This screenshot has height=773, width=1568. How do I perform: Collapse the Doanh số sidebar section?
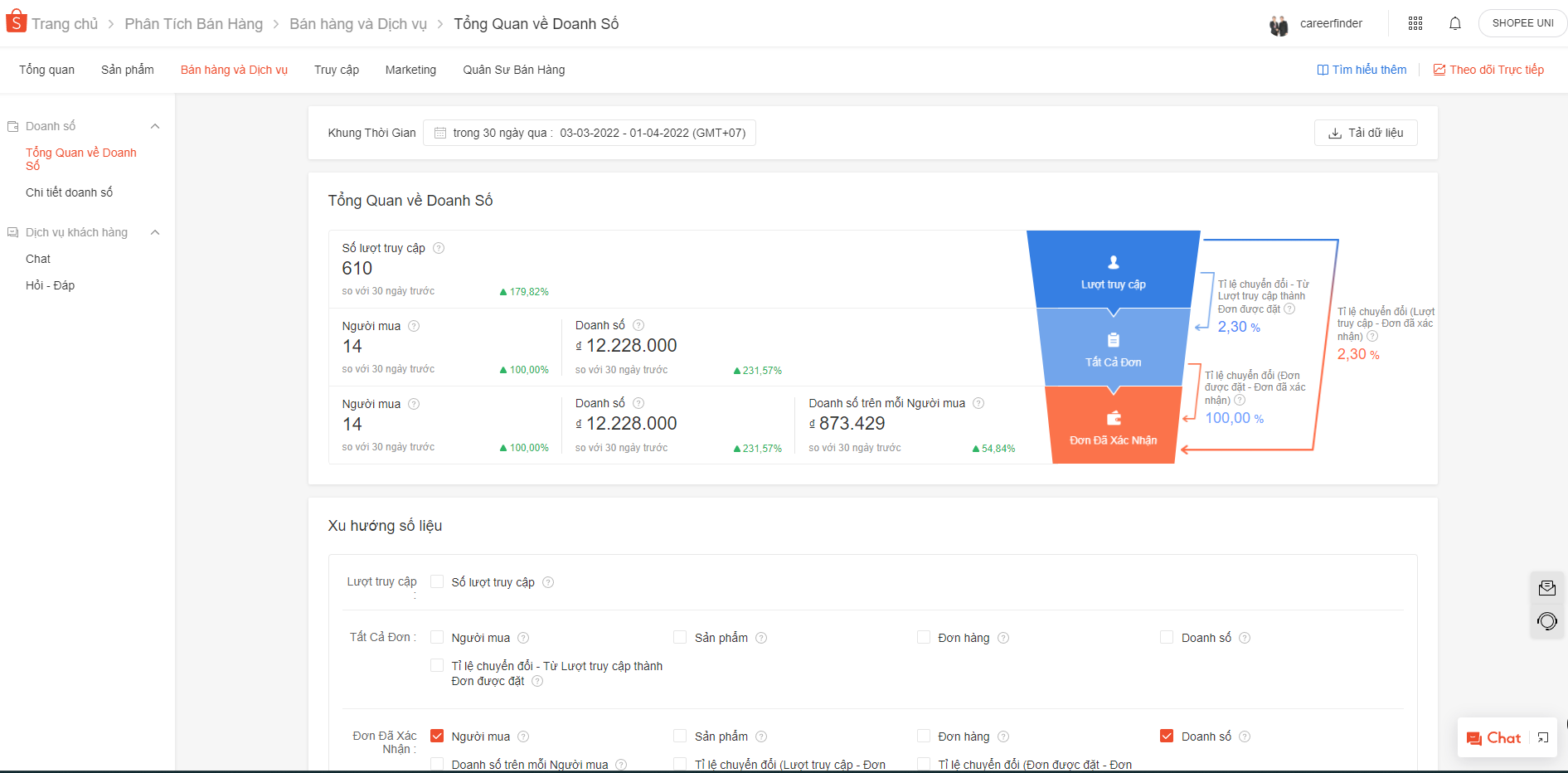tap(154, 126)
